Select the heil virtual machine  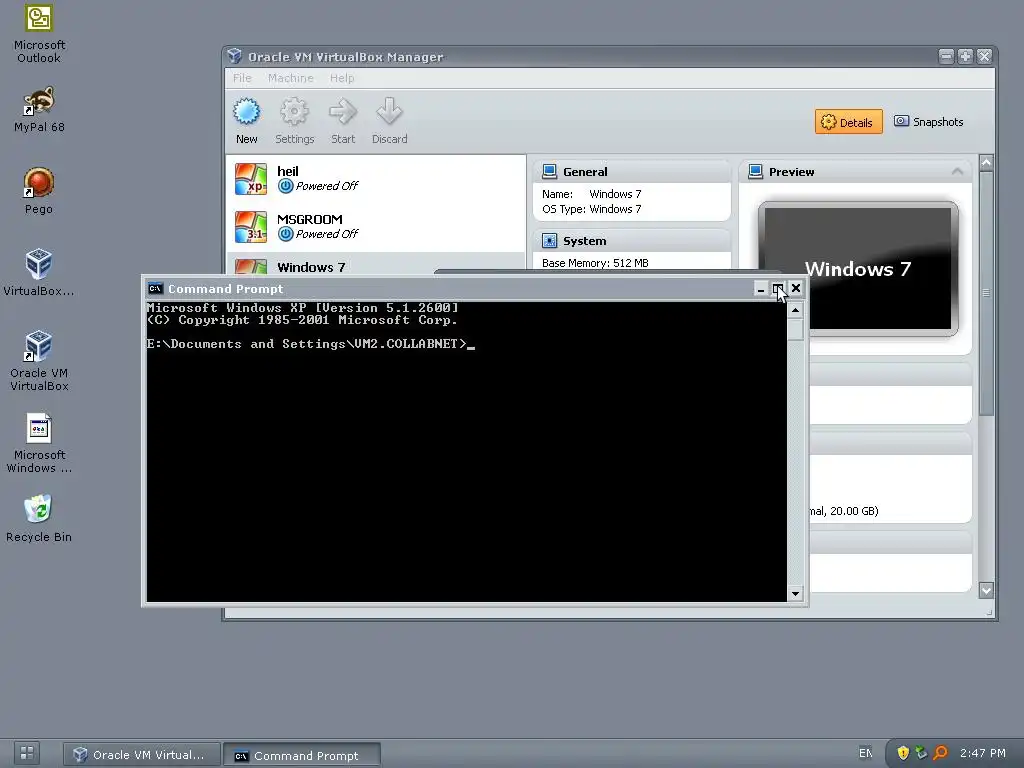[376, 179]
